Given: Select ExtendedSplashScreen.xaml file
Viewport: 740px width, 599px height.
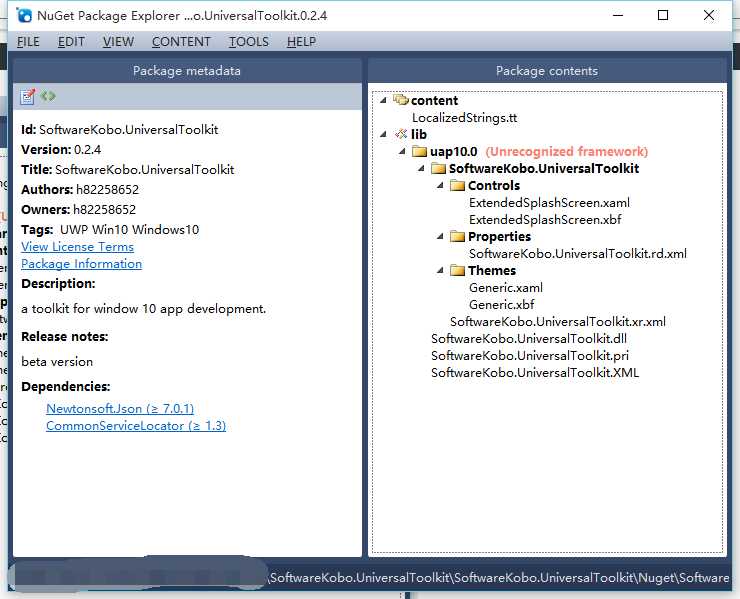Looking at the screenshot, I should [549, 202].
